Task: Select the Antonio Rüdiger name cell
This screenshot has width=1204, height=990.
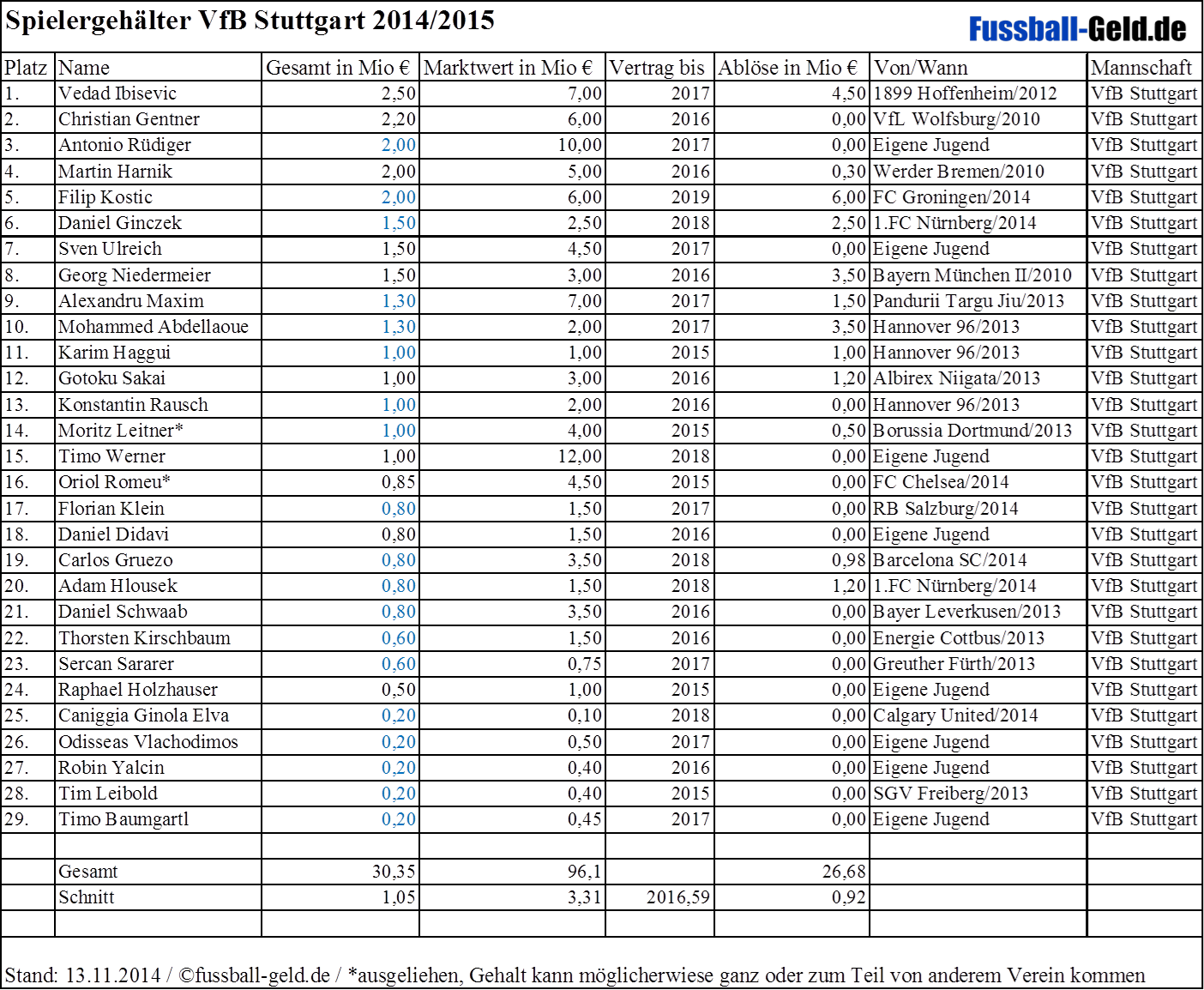Action: click(x=124, y=145)
